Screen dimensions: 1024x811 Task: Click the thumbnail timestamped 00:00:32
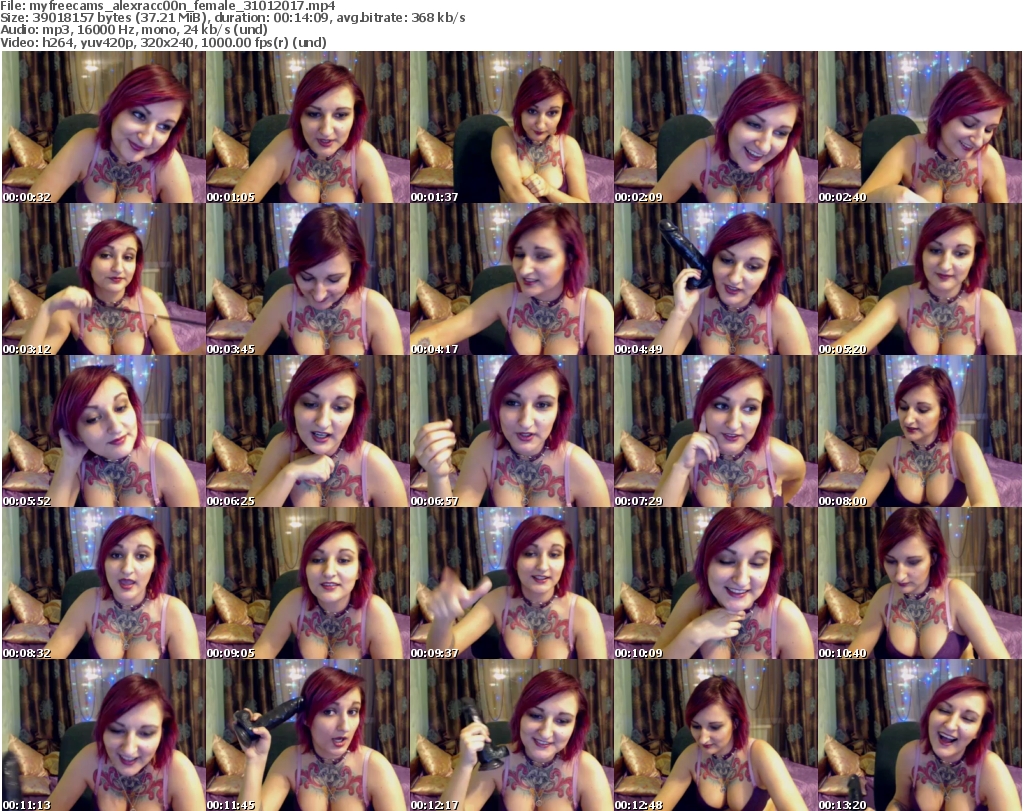[103, 127]
